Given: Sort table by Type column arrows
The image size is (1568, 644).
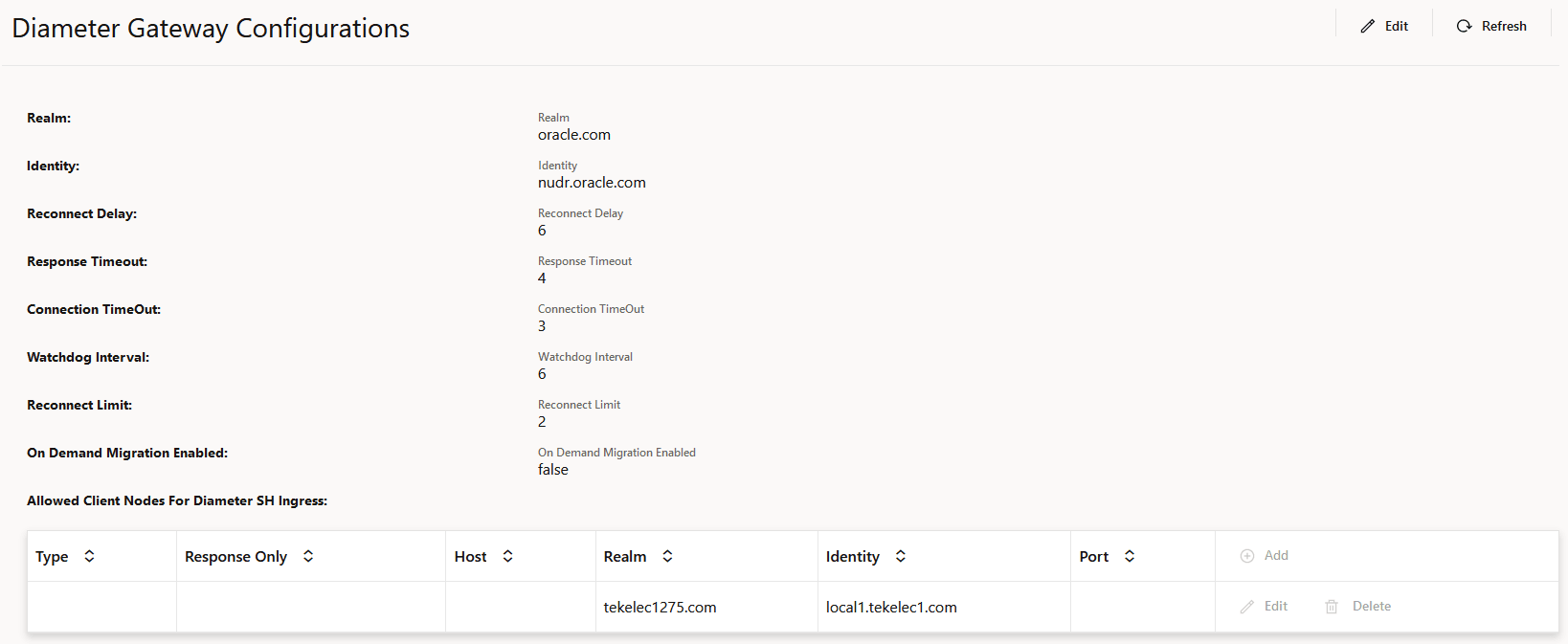Looking at the screenshot, I should coord(89,556).
